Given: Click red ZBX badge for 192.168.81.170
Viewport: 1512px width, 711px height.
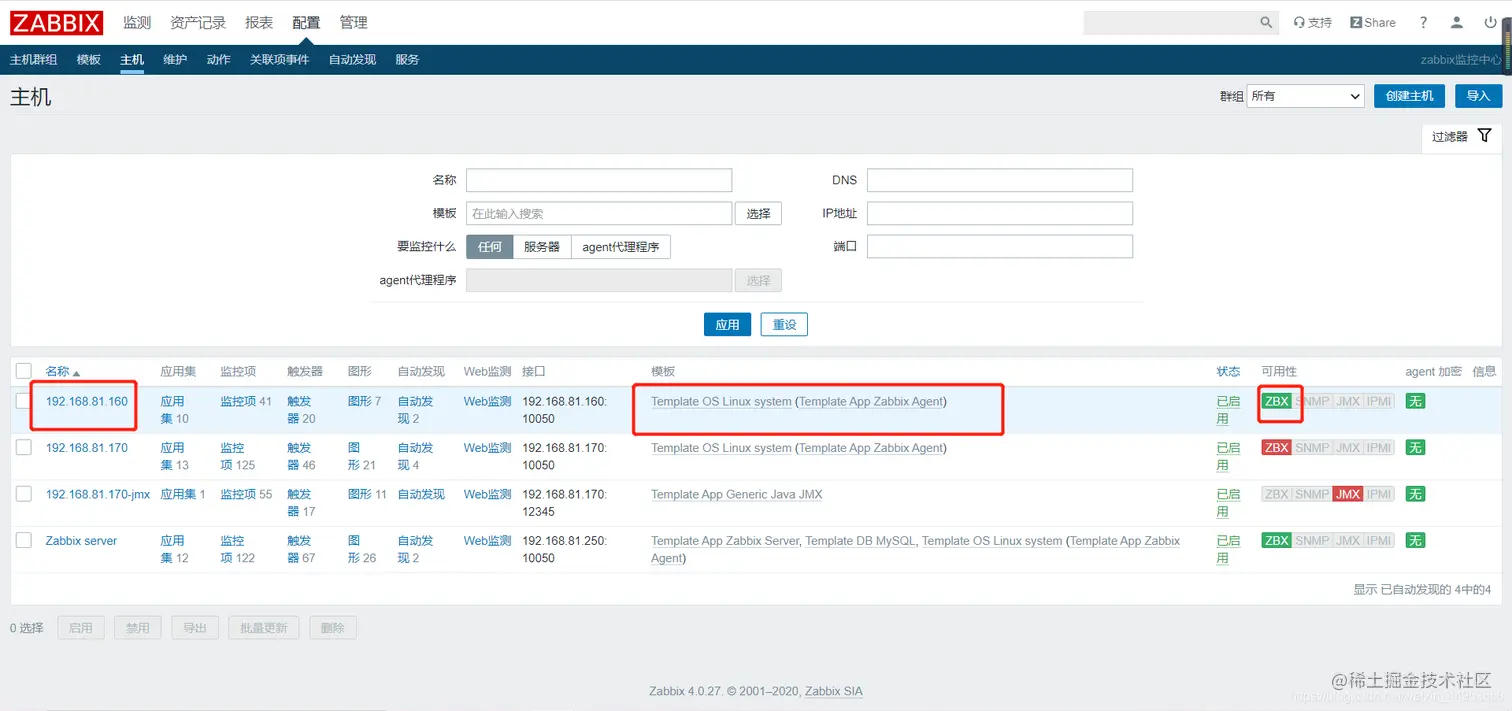Looking at the screenshot, I should click(1276, 447).
